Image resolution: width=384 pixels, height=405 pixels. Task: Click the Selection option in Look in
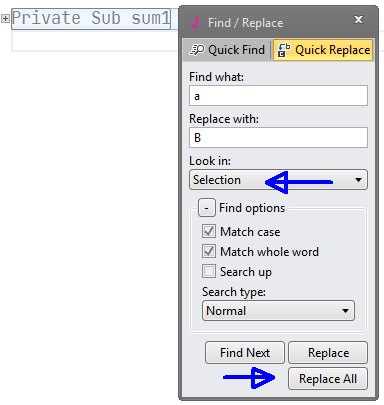click(217, 180)
